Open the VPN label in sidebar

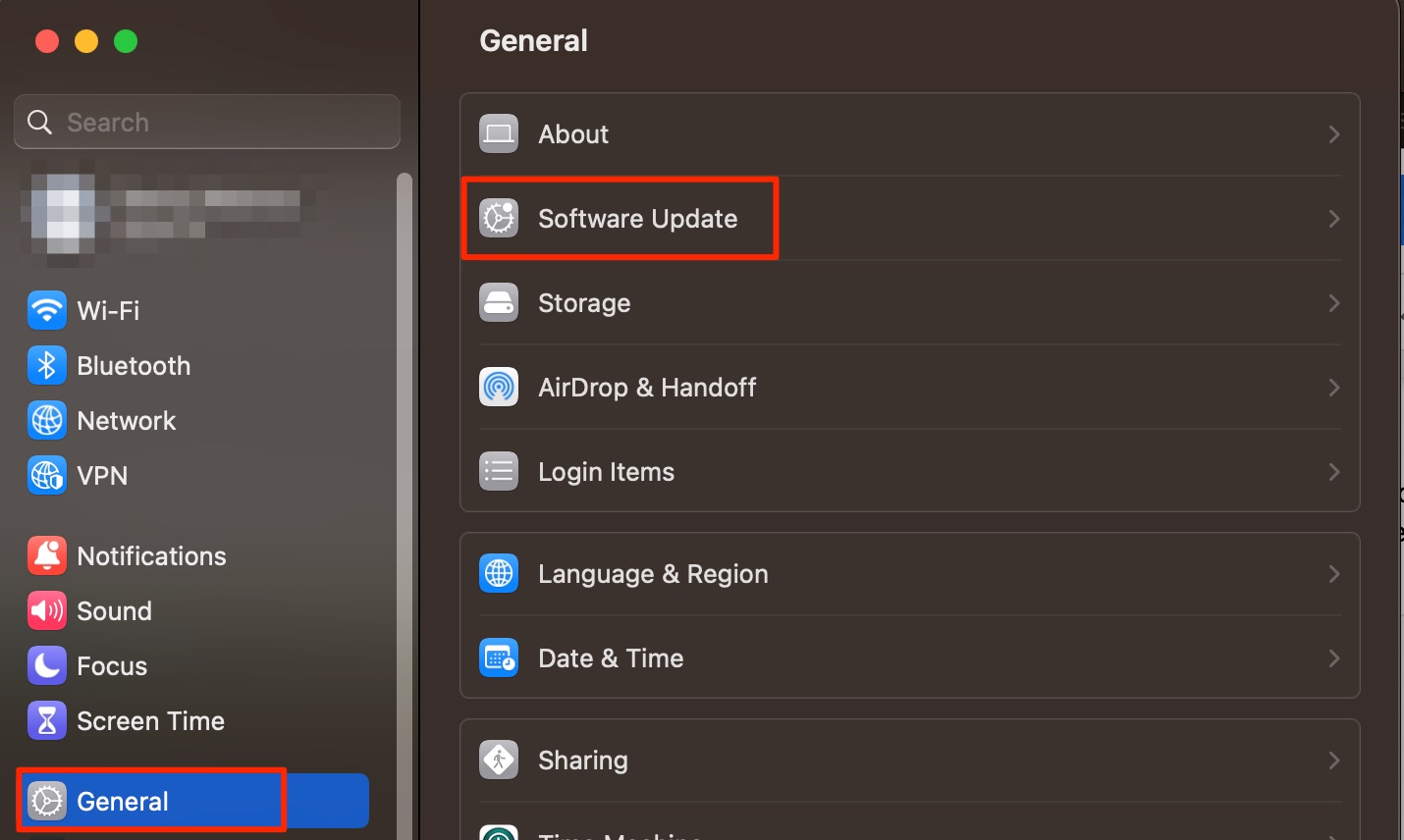(102, 476)
